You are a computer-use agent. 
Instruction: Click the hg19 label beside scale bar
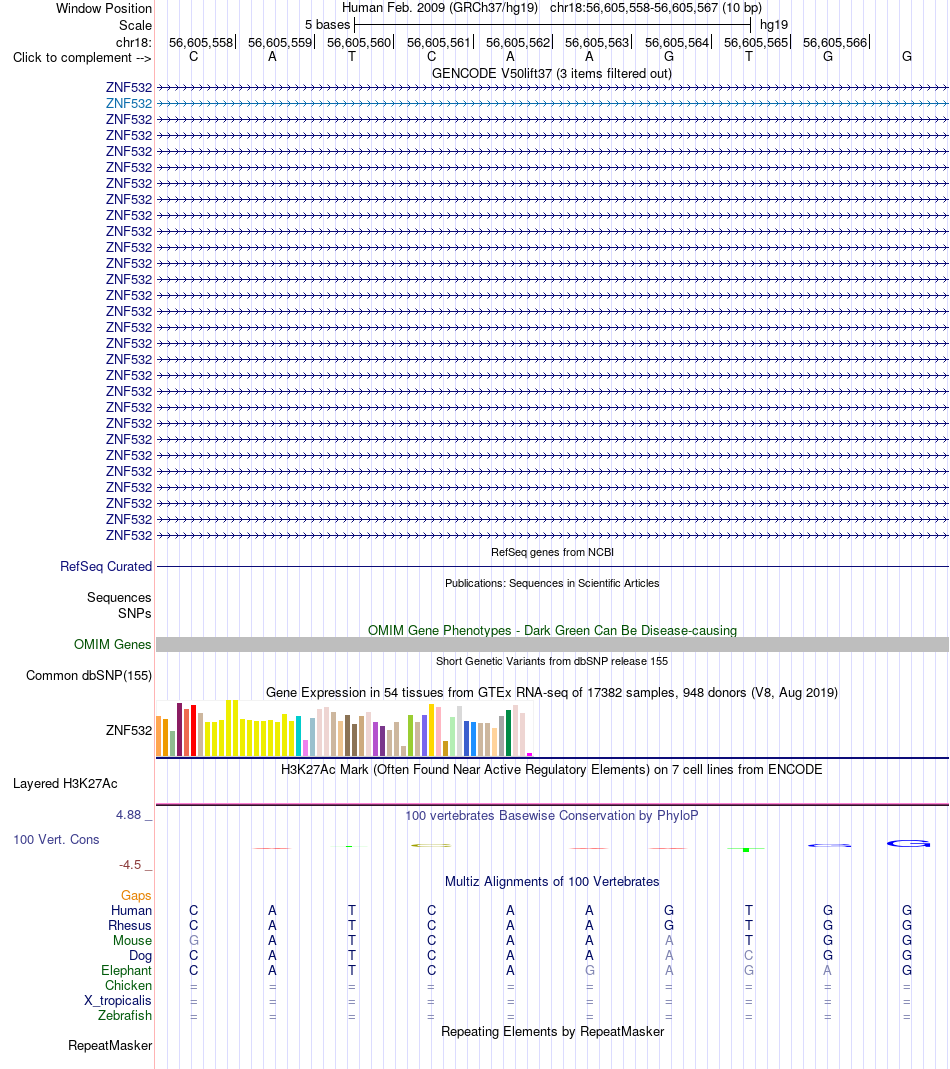774,25
